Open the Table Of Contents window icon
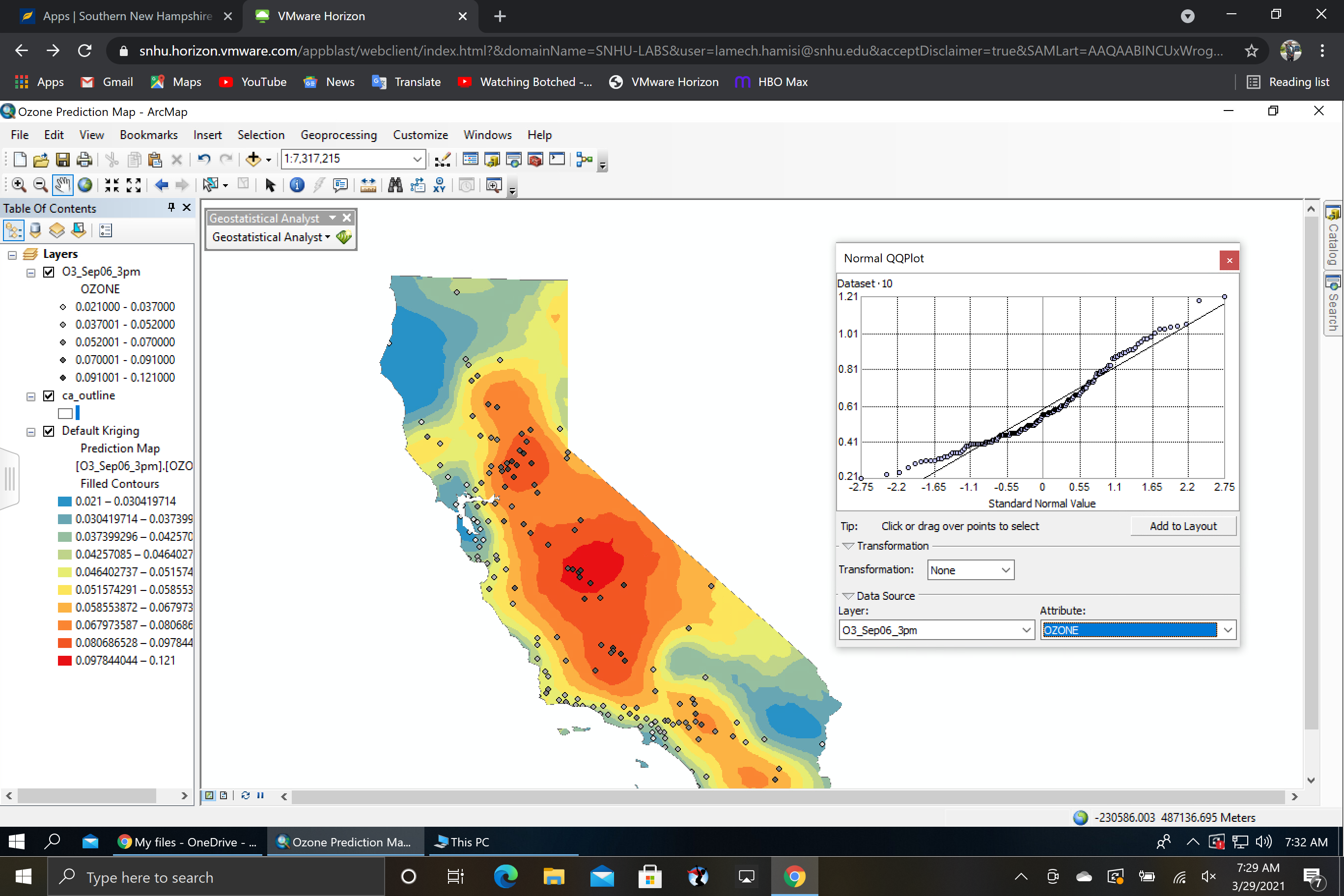The width and height of the screenshot is (1344, 896). [470, 160]
